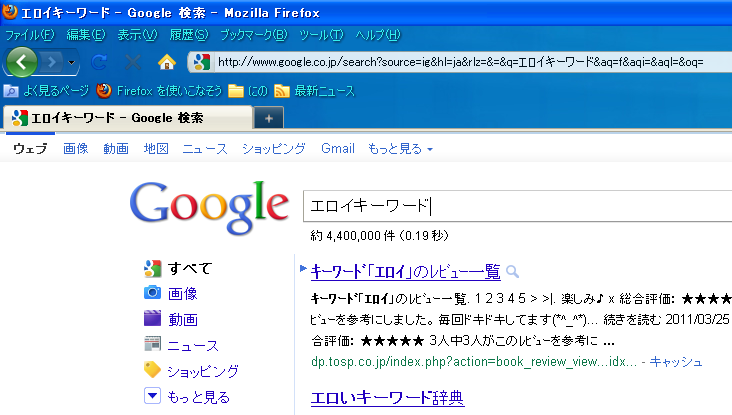This screenshot has height=415, width=732.
Task: Select the エロイキーワード - Google 検索 tab
Action: [128, 118]
